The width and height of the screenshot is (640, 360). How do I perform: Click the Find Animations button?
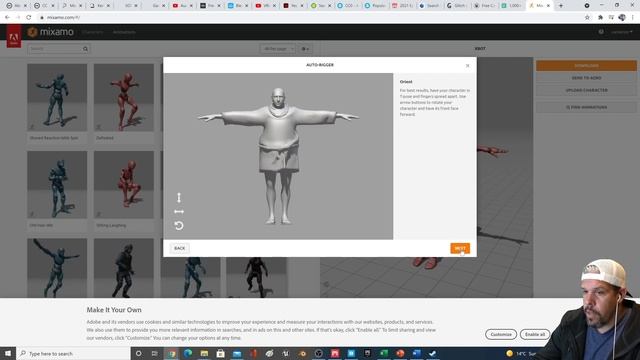[x=586, y=107]
